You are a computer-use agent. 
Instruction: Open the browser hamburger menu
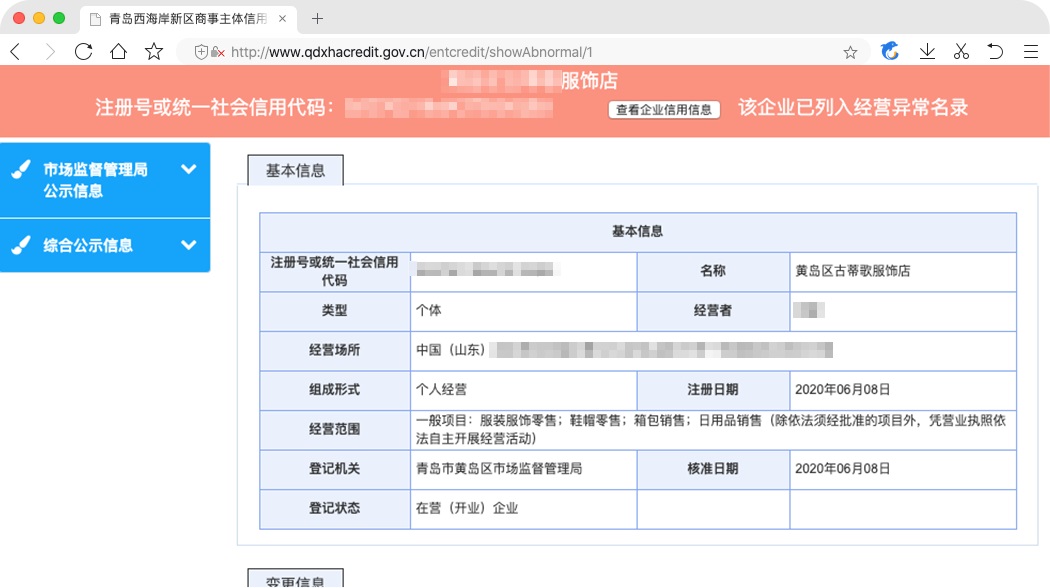(x=1030, y=52)
